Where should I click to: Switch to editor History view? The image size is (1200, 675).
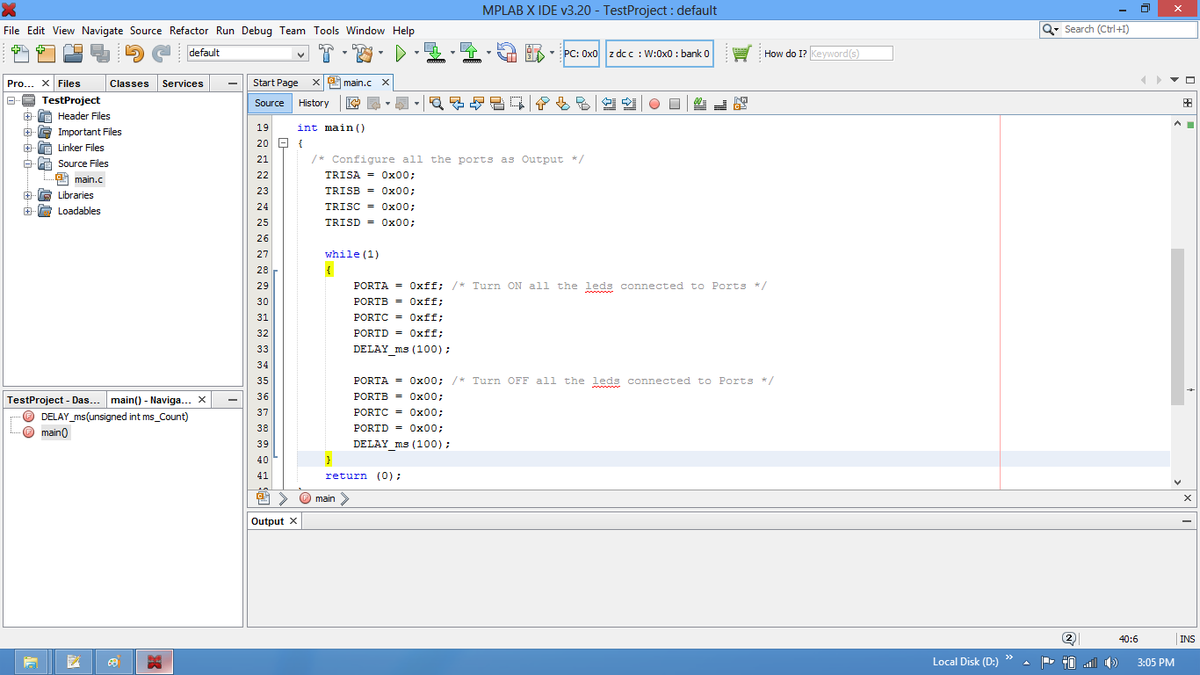point(313,103)
